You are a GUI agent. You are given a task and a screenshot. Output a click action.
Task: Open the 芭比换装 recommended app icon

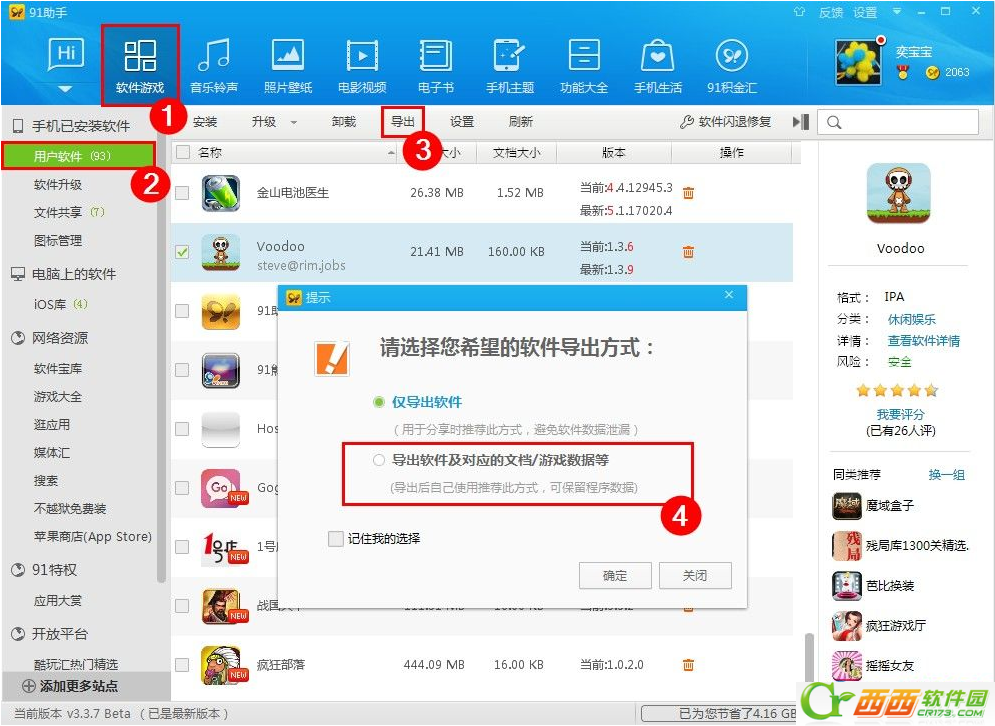tap(847, 585)
